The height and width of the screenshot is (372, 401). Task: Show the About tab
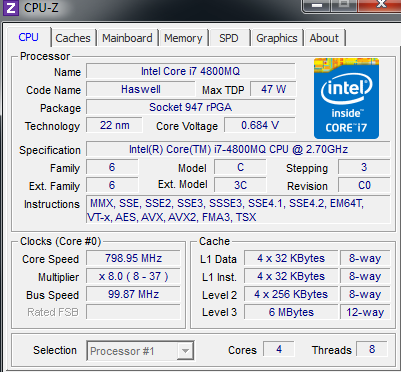tap(324, 38)
